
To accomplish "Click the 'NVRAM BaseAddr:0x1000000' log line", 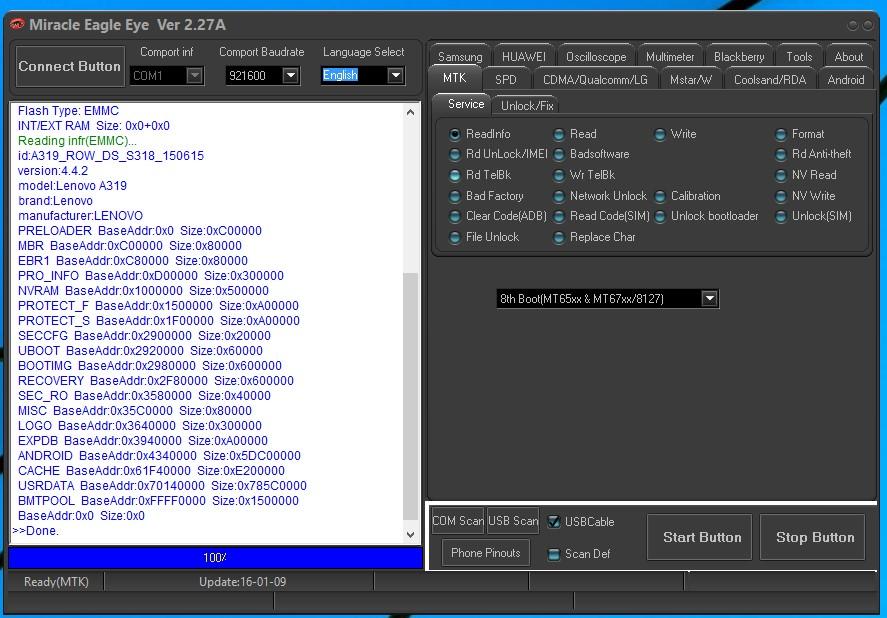I will point(143,291).
